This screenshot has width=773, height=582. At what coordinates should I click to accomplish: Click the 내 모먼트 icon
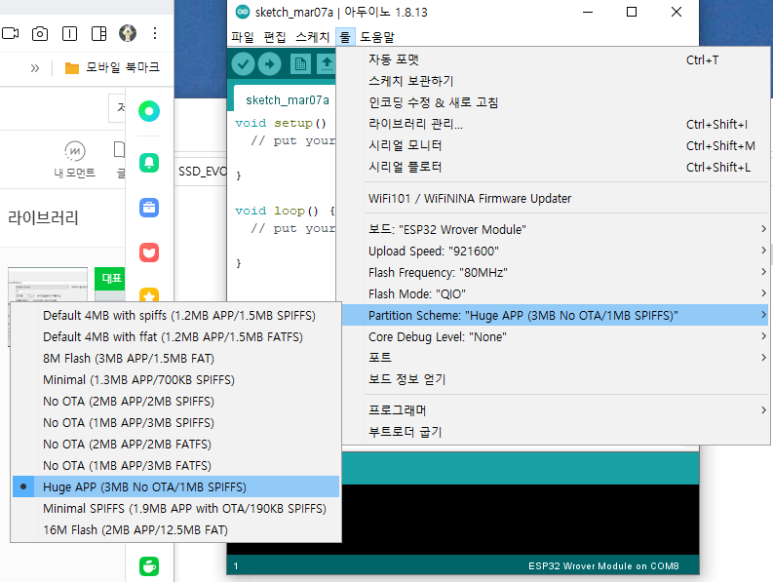[x=74, y=160]
